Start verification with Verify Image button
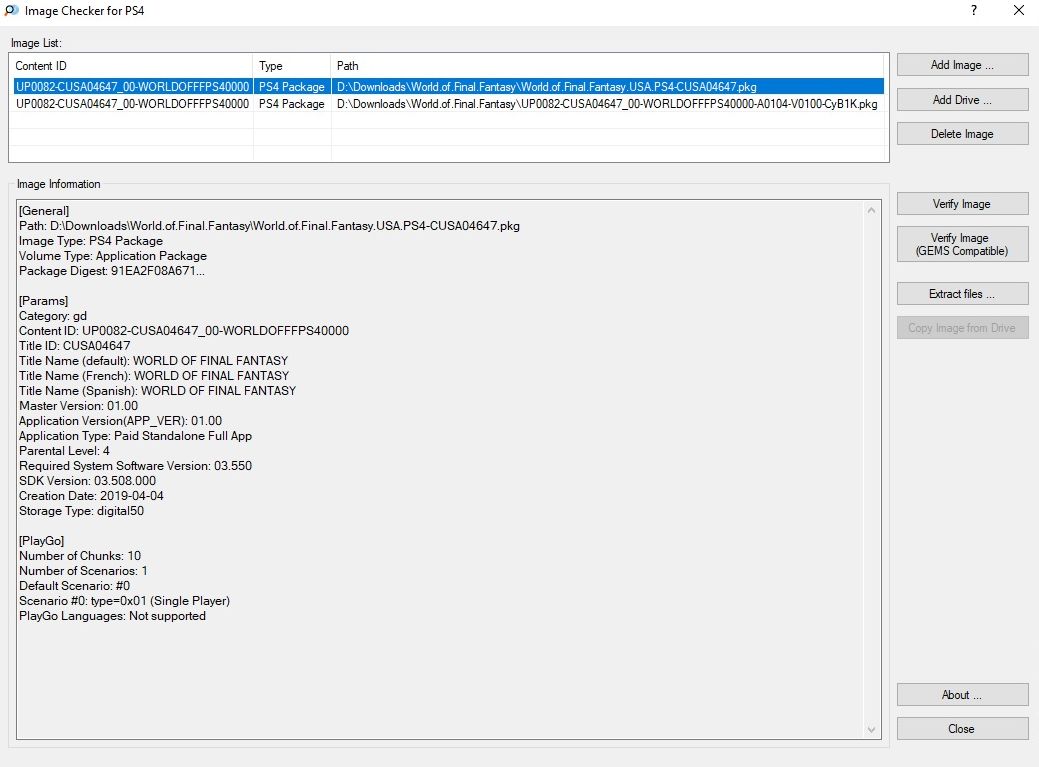The image size is (1039, 767). point(962,204)
